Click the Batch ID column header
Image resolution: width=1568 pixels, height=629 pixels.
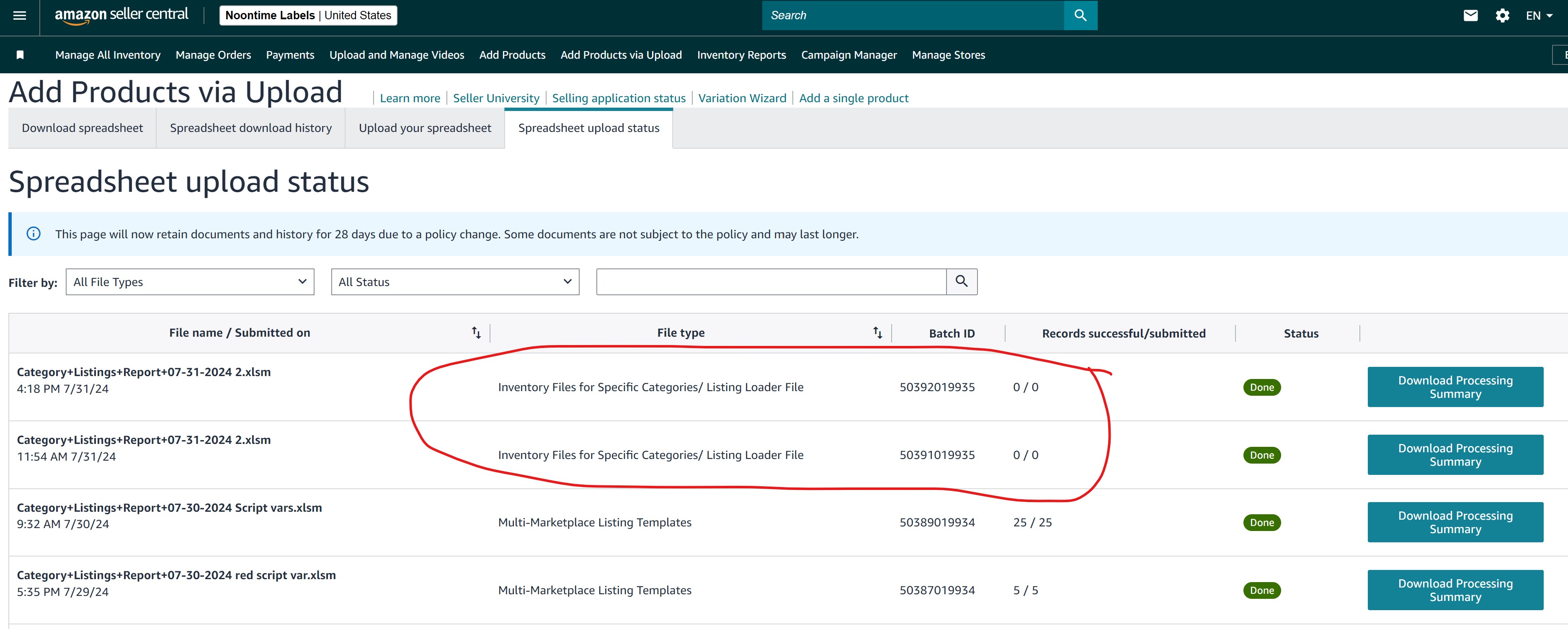952,333
